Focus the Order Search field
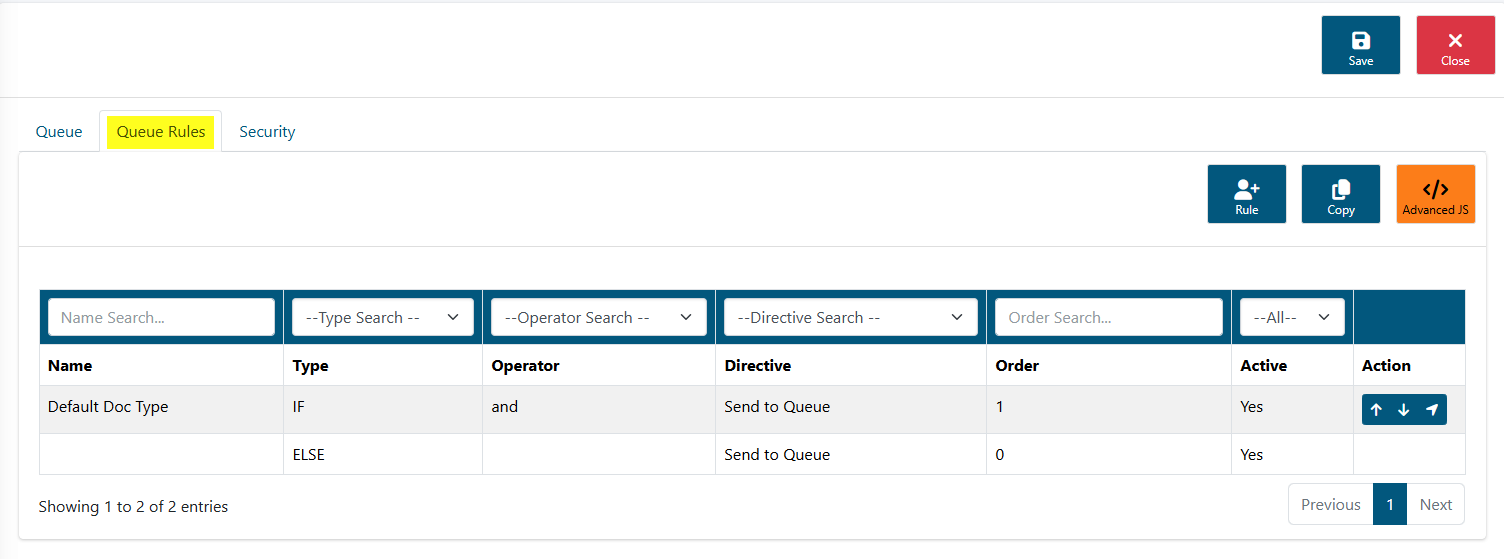Viewport: 1504px width, 559px height. [x=1109, y=317]
